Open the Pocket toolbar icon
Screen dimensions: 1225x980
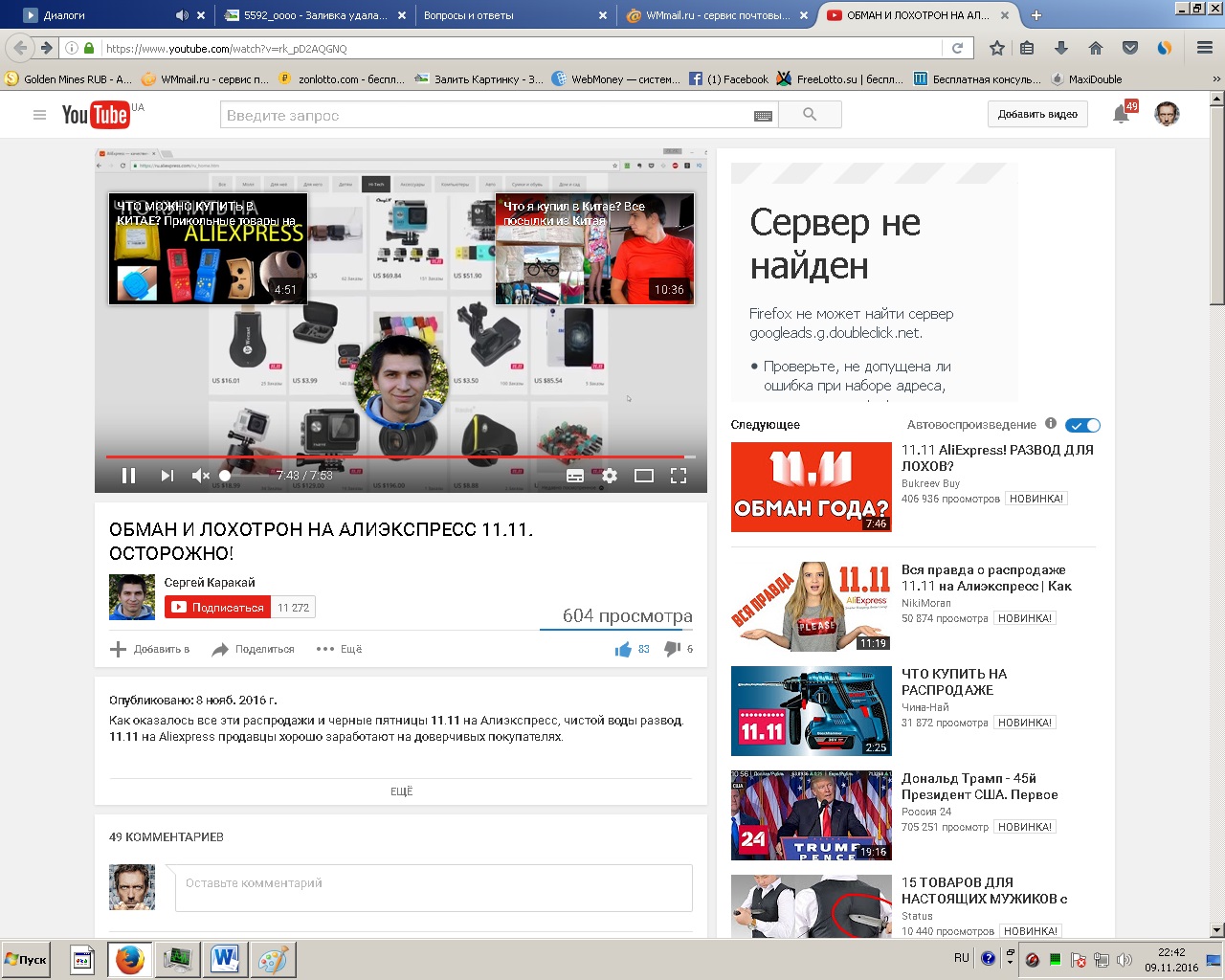(x=1130, y=48)
